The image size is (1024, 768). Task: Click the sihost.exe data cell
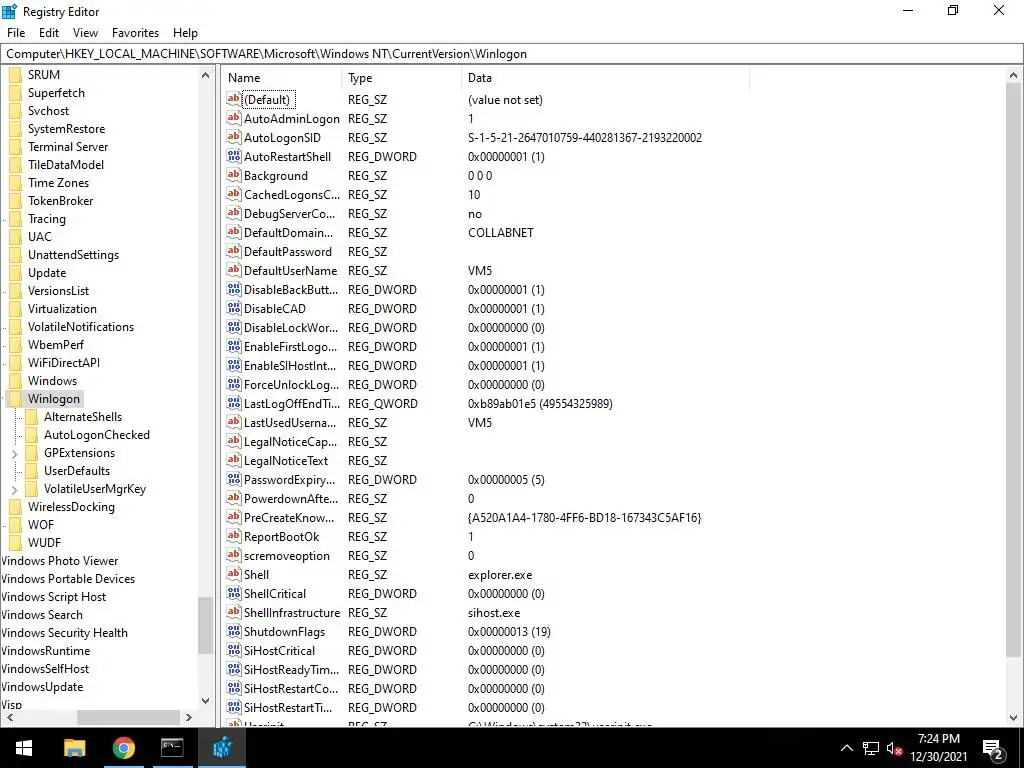click(494, 613)
